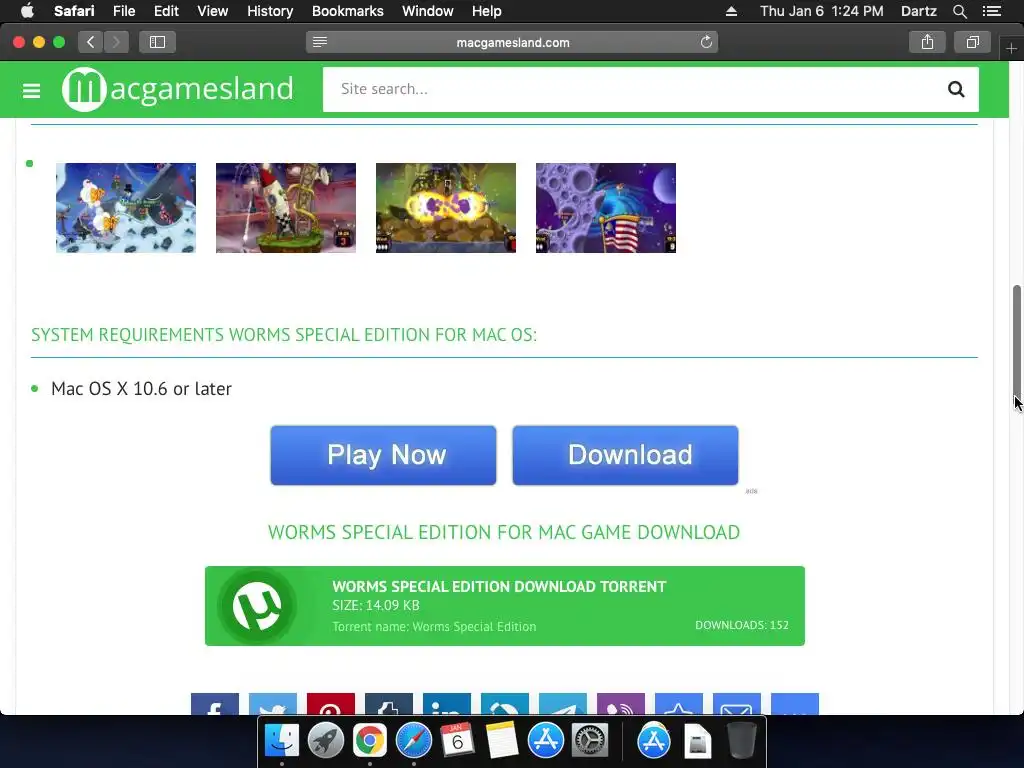Open the explosion screenshot thumbnail
The width and height of the screenshot is (1024, 768).
point(445,208)
